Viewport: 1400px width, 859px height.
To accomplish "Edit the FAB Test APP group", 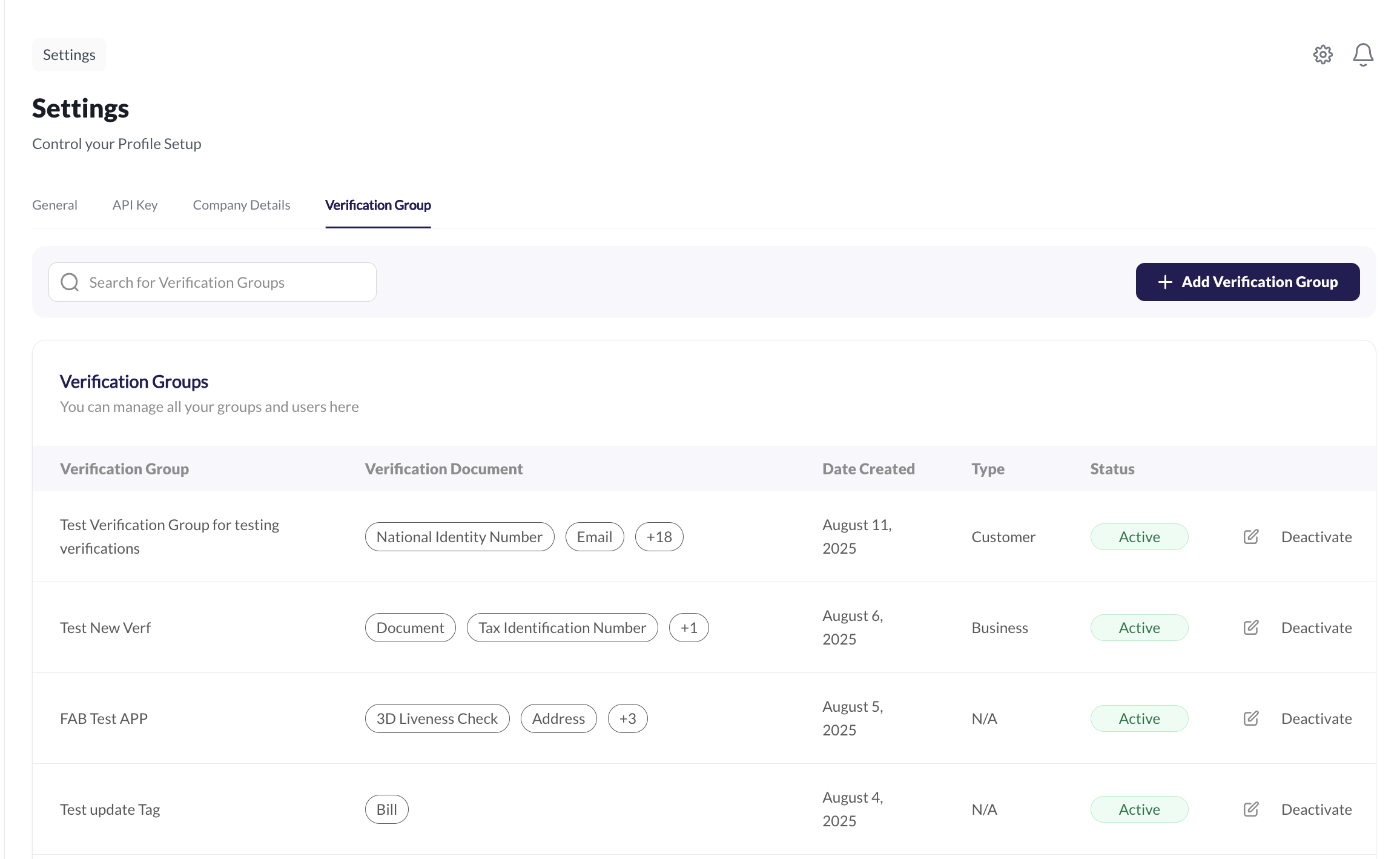I will pos(1250,718).
